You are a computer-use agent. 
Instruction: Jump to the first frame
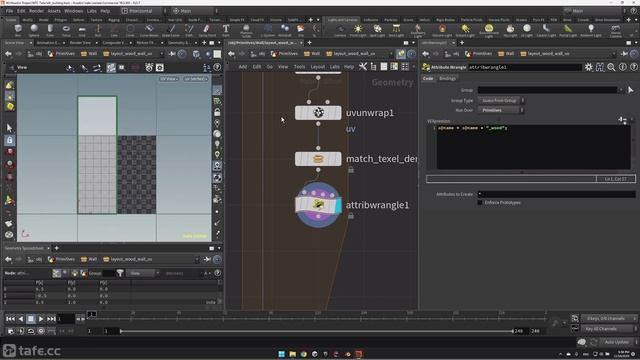(10, 319)
